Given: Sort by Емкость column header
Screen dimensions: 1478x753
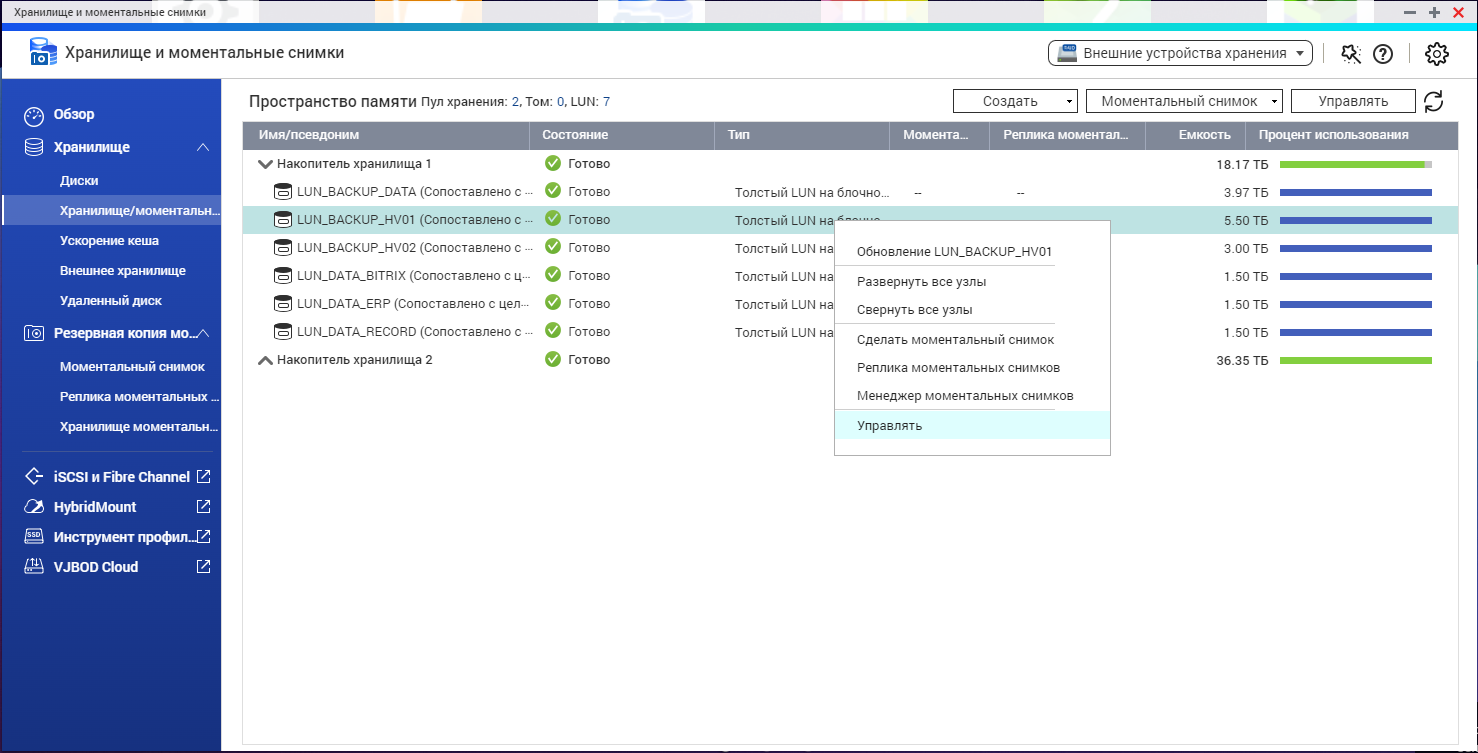Looking at the screenshot, I should pos(1195,135).
